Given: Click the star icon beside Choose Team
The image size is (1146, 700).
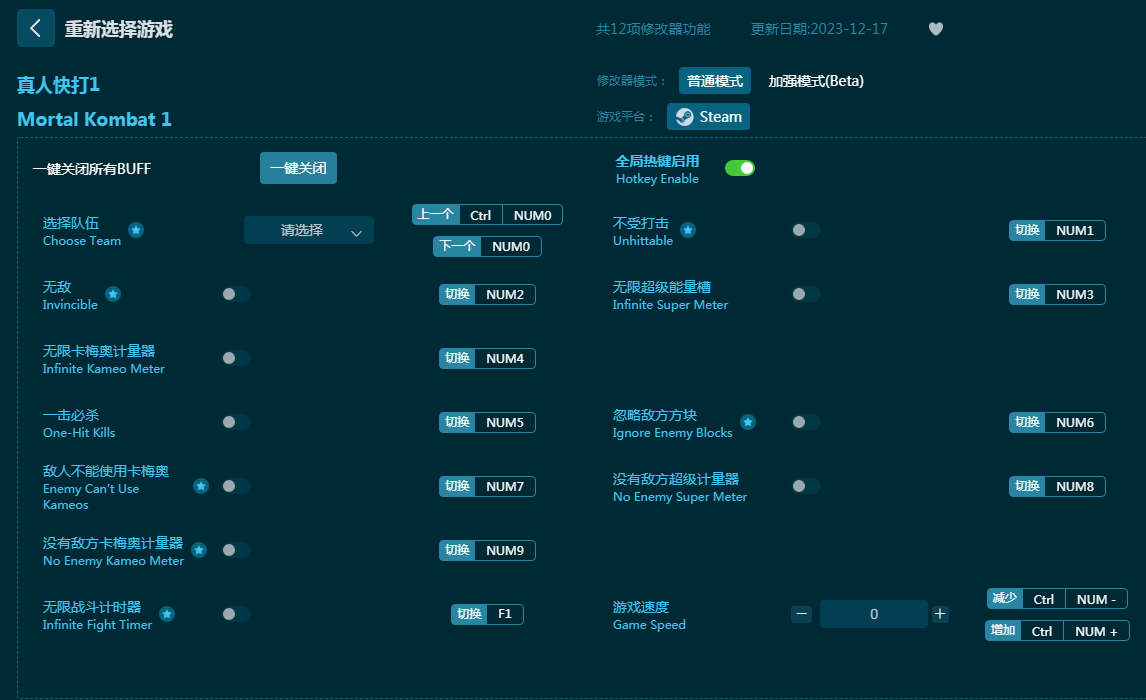Looking at the screenshot, I should 136,230.
